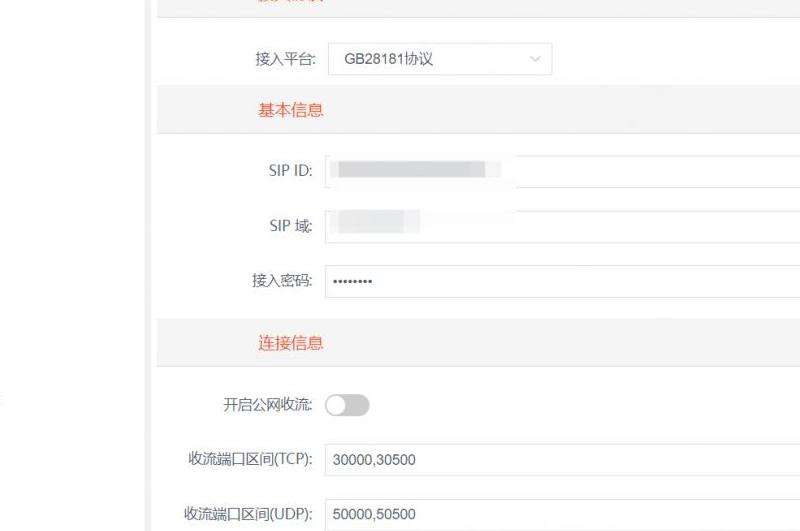Enable the 开启公网收流 switch
Image resolution: width=800 pixels, height=531 pixels.
click(x=347, y=405)
